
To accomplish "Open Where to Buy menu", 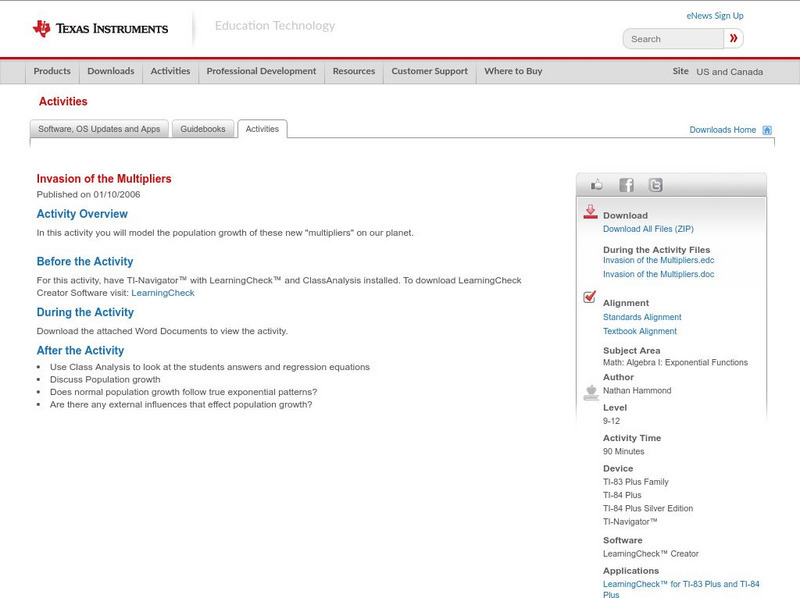I will [x=513, y=71].
